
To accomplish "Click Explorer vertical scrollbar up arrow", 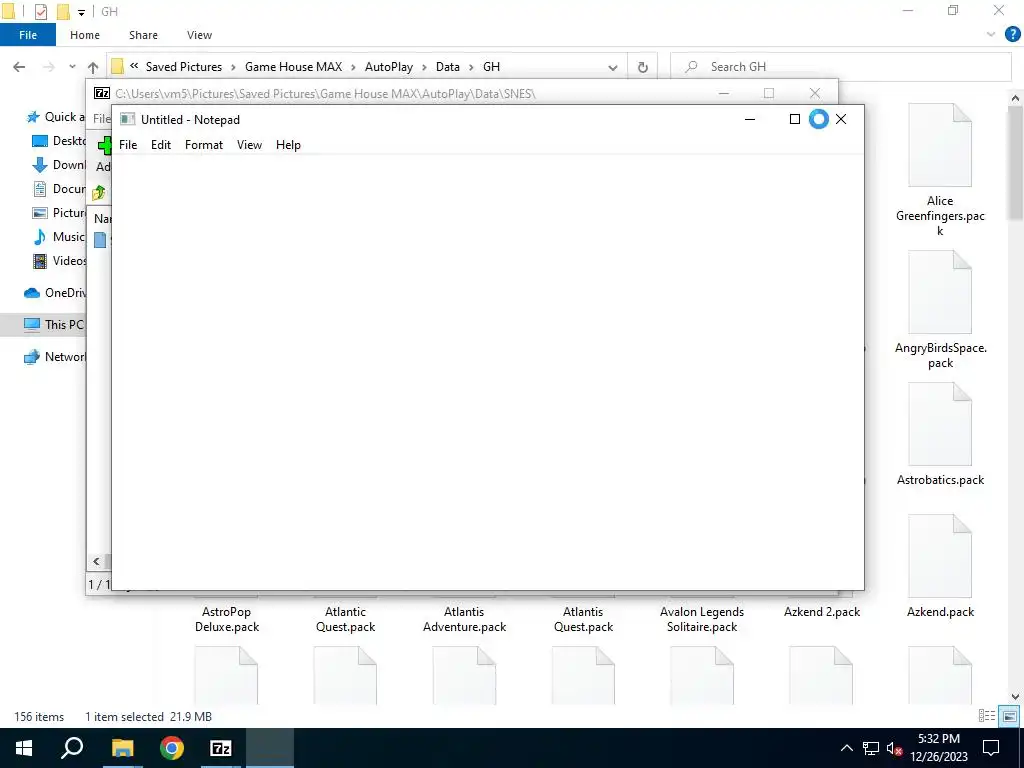I will click(x=1015, y=98).
